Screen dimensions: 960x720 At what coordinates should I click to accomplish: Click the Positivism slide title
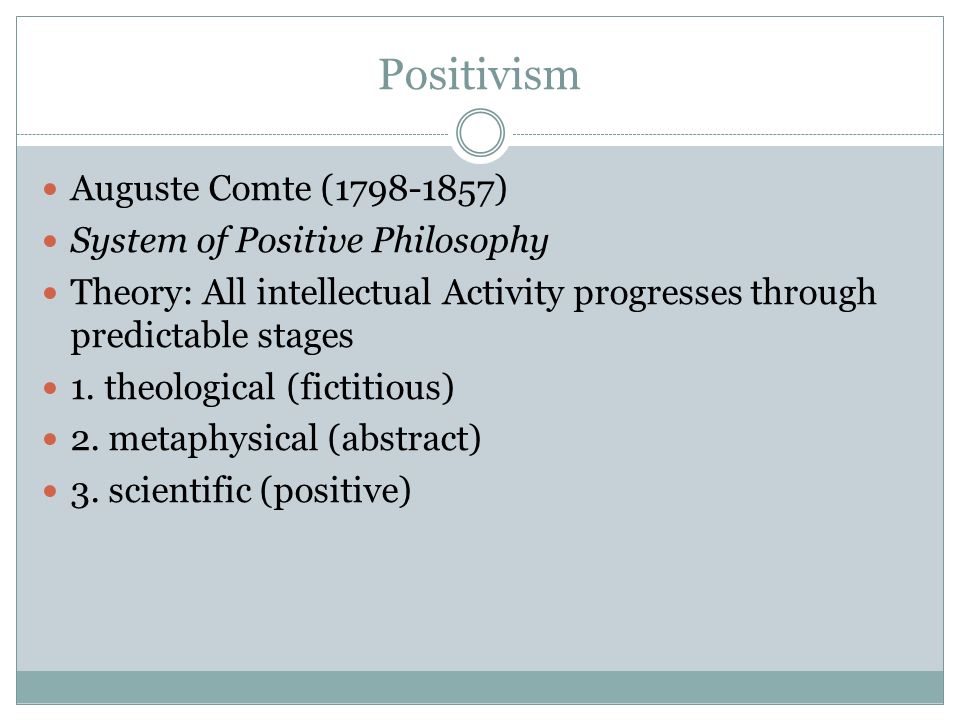479,75
